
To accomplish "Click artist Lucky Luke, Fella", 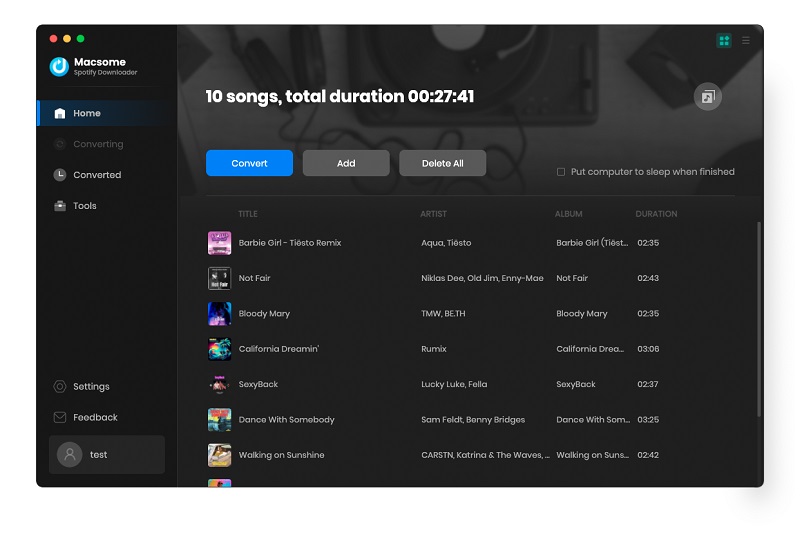I will [454, 384].
